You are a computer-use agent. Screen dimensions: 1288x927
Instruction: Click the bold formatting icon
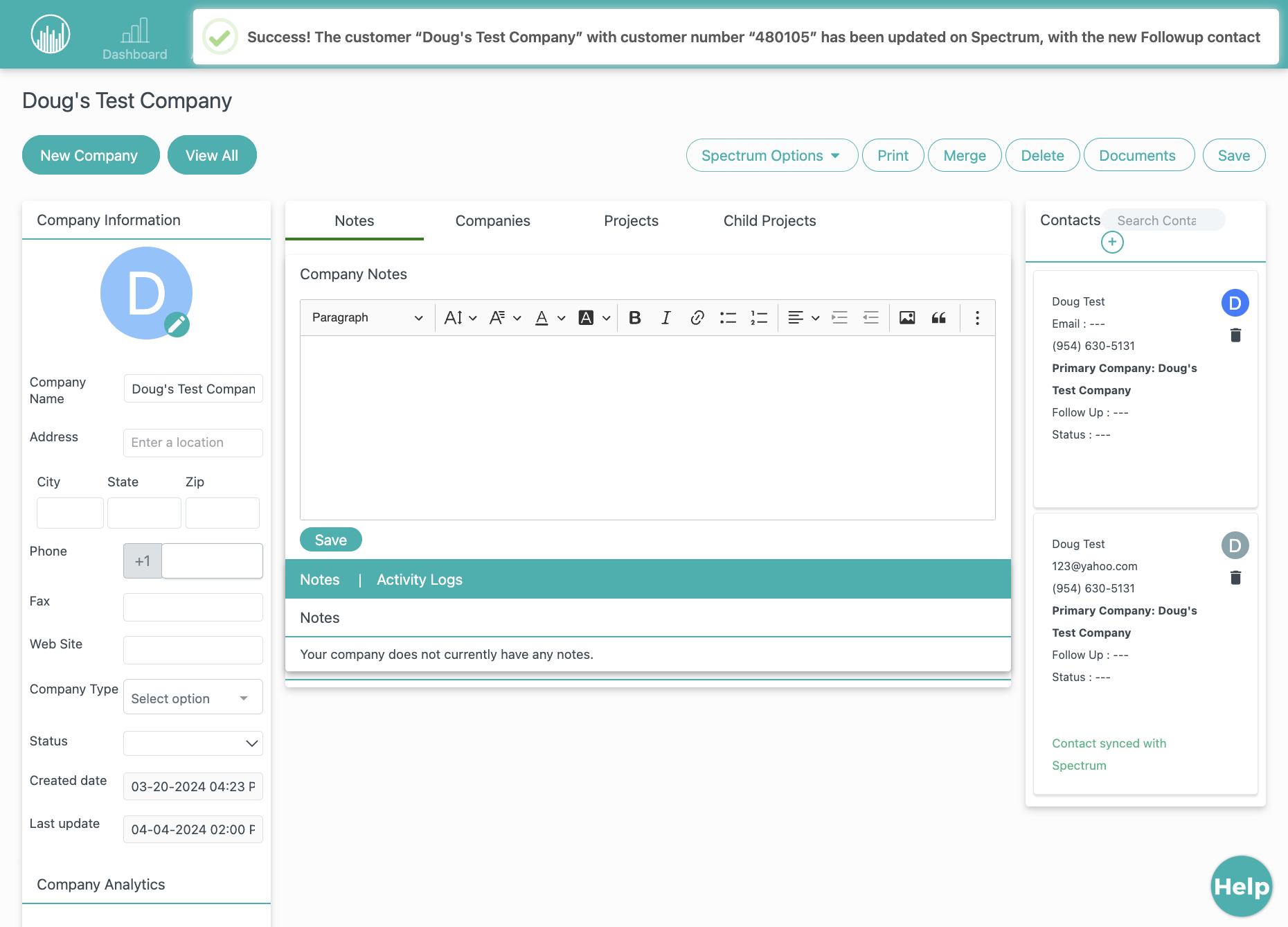pyautogui.click(x=634, y=317)
